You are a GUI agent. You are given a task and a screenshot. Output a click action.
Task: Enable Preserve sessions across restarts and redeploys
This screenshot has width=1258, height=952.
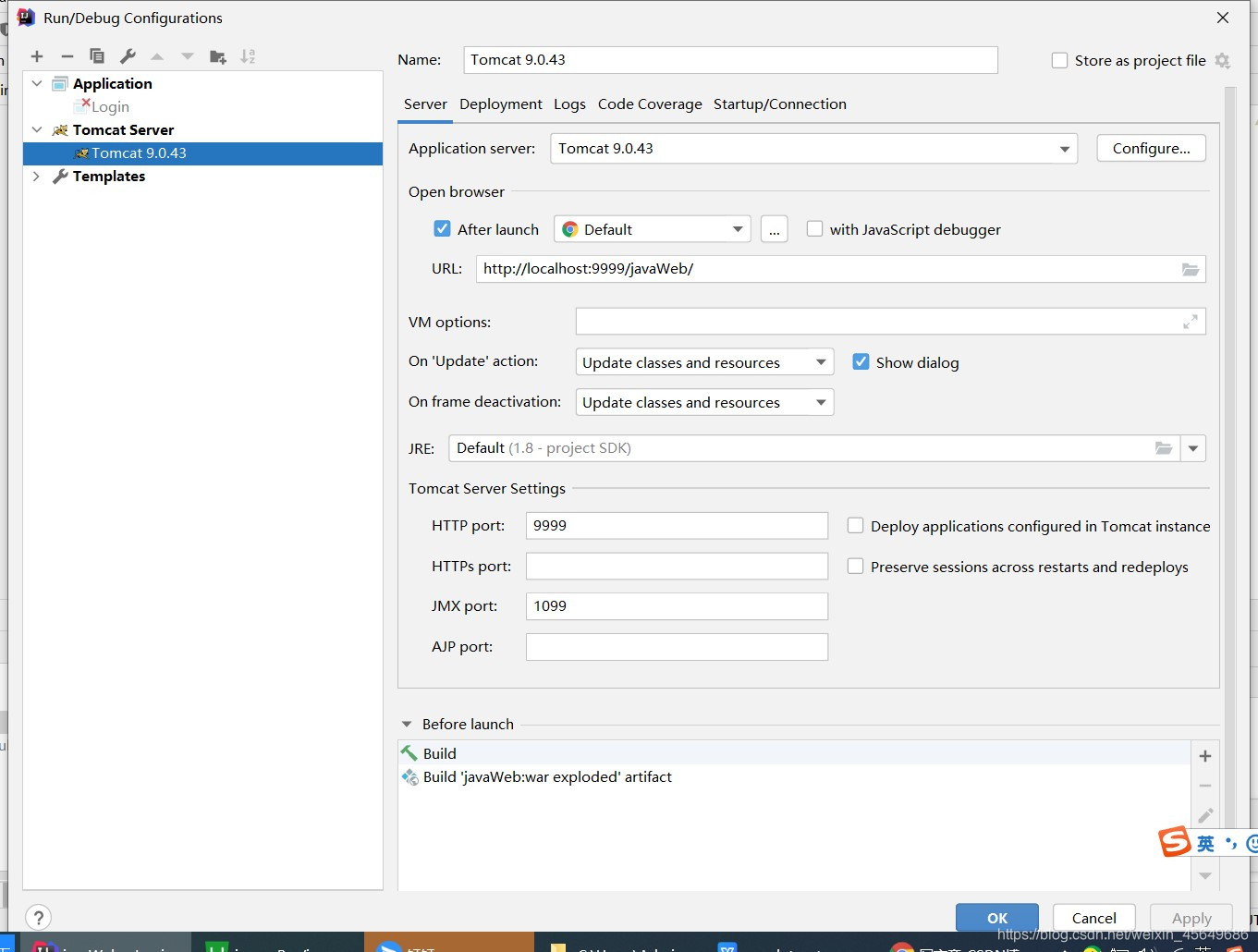pos(856,566)
